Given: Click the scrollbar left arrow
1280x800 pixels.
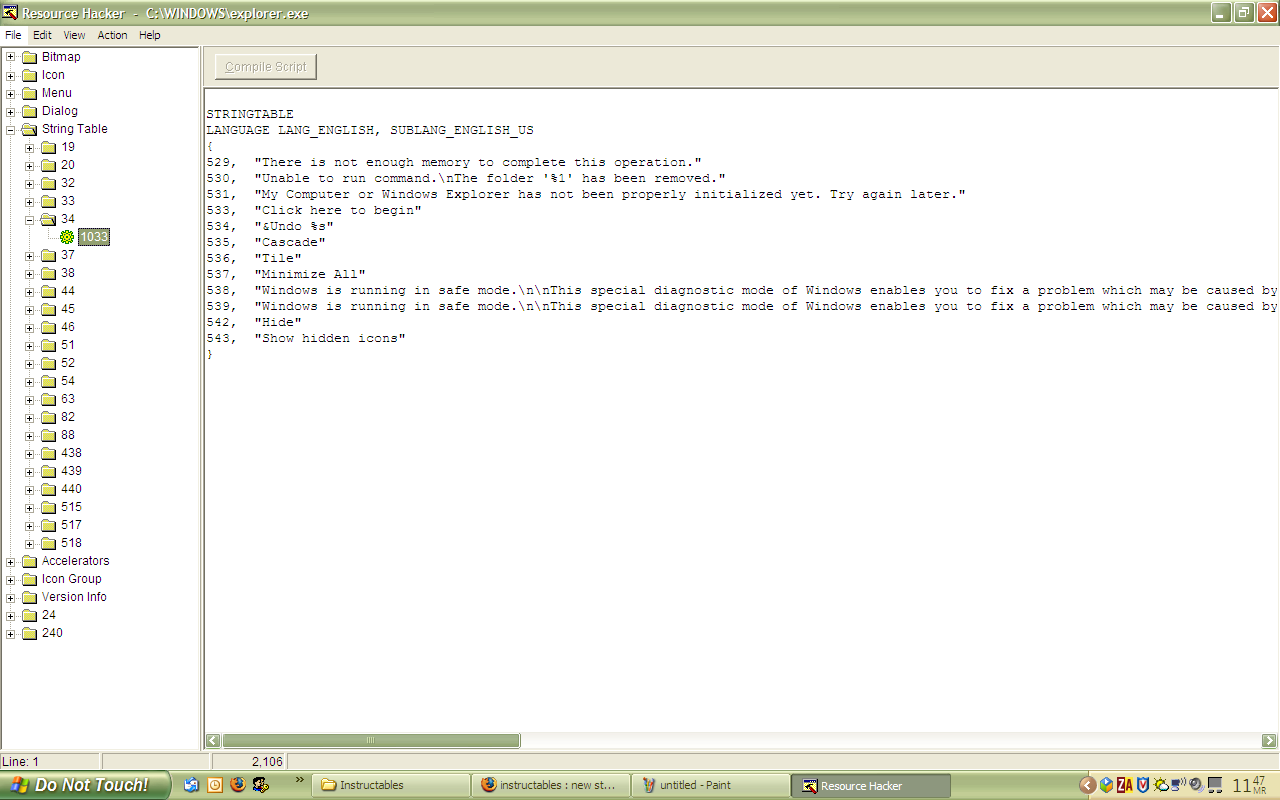Looking at the screenshot, I should pyautogui.click(x=213, y=741).
